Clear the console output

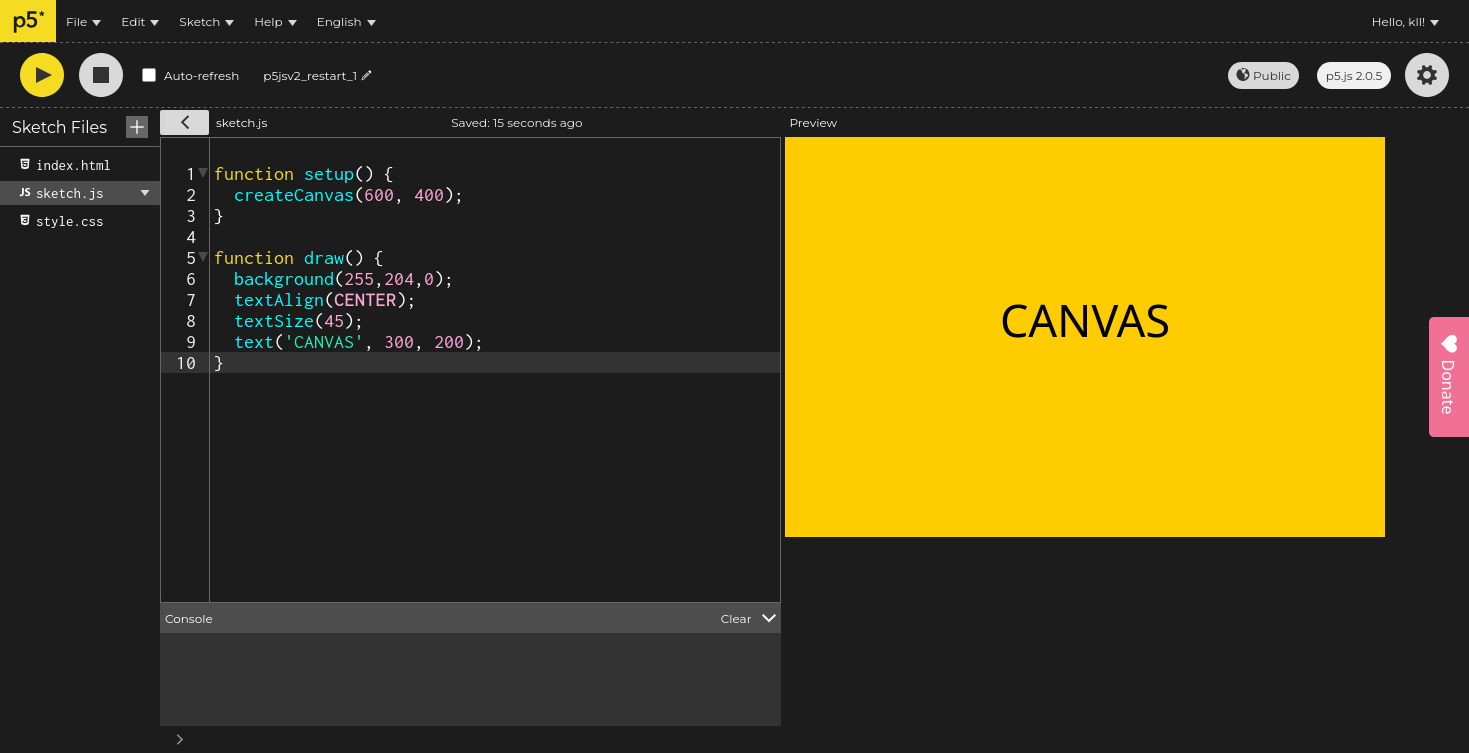735,619
